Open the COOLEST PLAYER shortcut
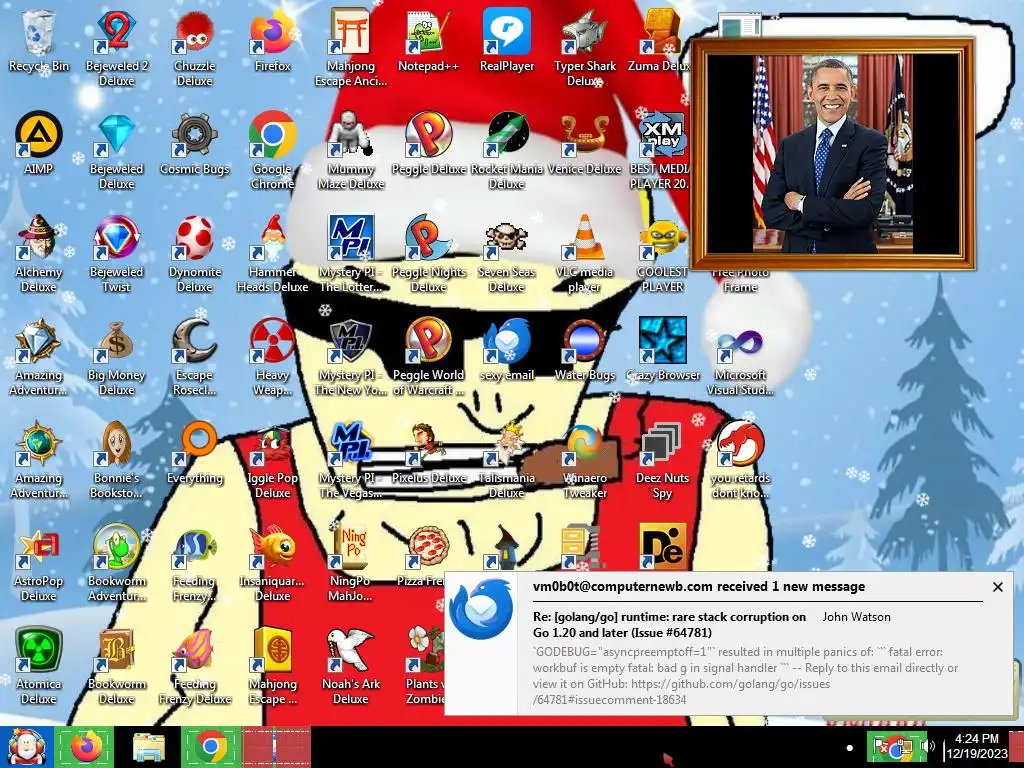1024x768 pixels. 662,253
